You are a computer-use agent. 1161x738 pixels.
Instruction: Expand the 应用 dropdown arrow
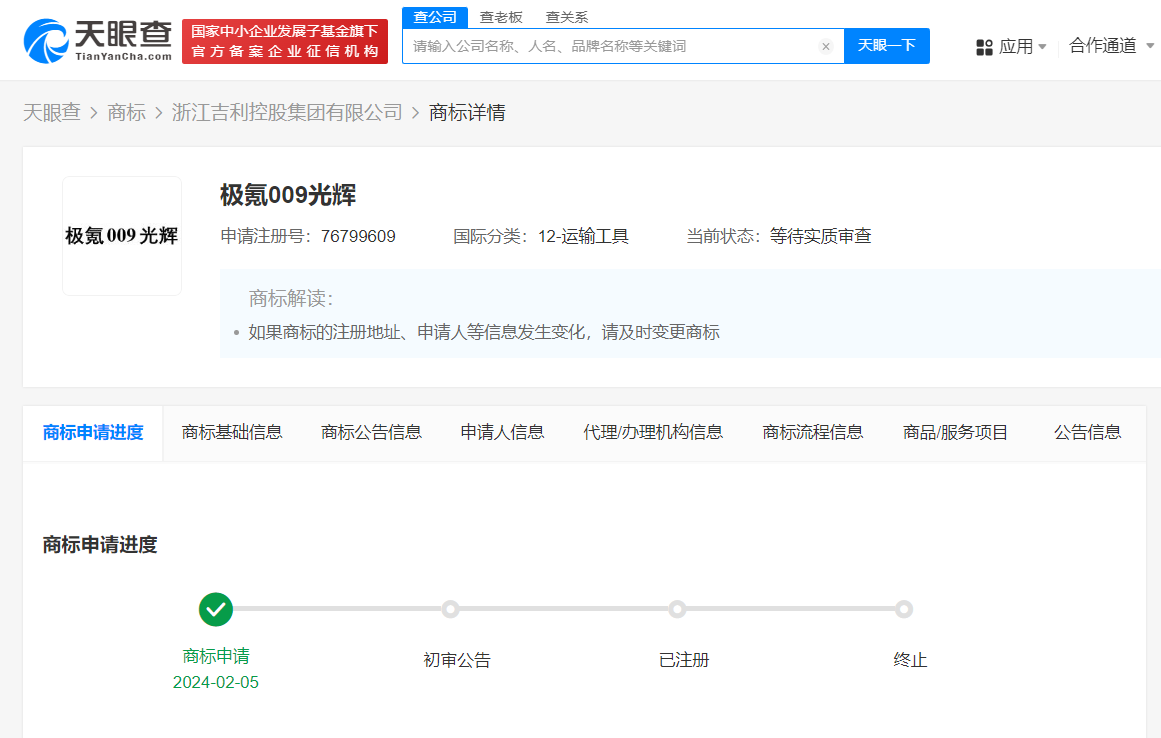click(x=1042, y=47)
